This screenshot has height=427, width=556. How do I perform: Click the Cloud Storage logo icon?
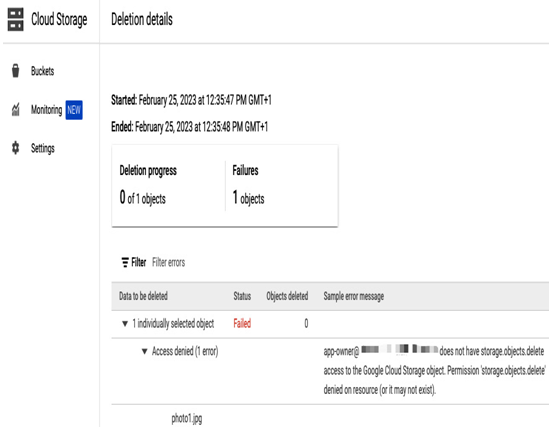[x=16, y=20]
